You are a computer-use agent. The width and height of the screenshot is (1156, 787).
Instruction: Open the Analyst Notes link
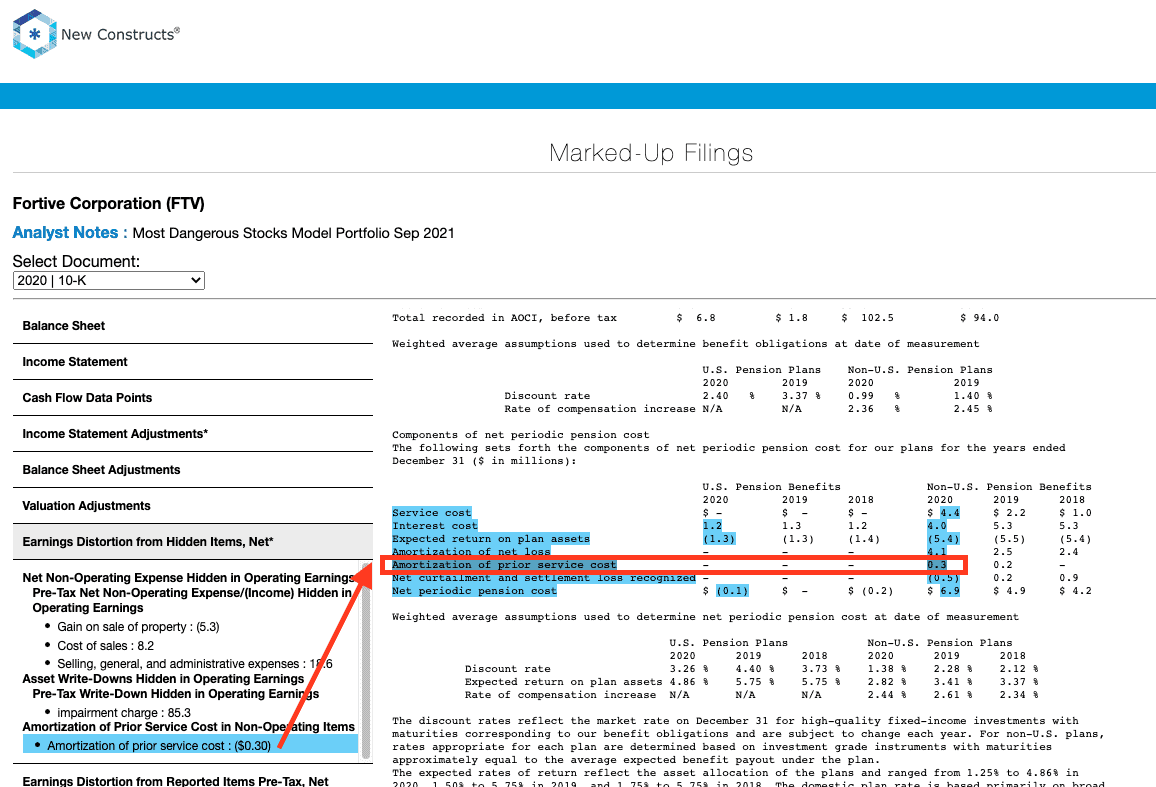click(x=70, y=233)
